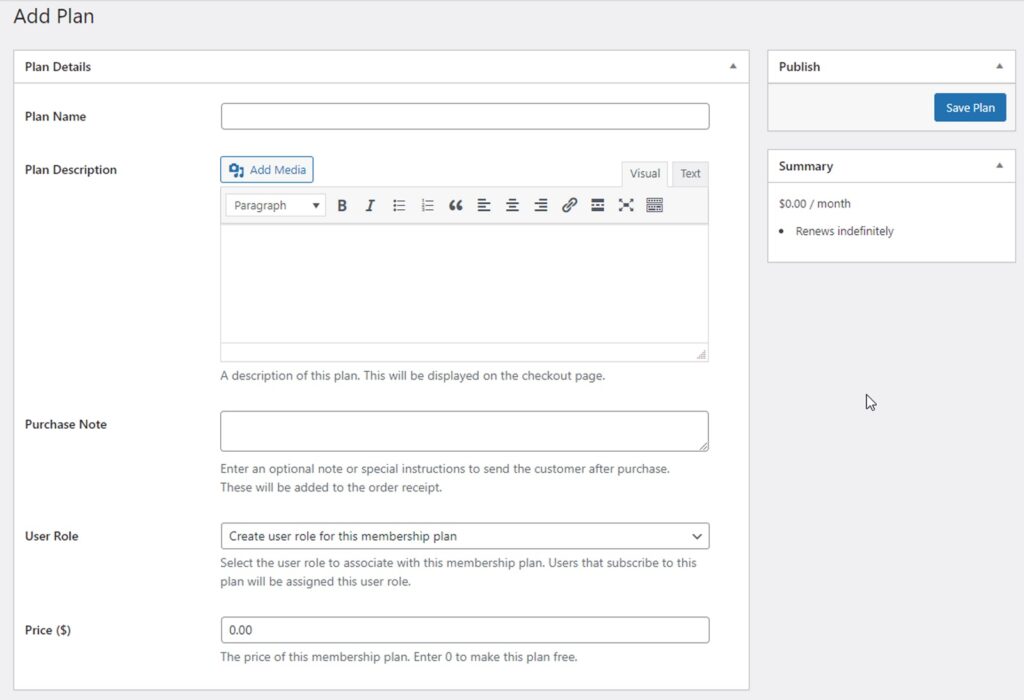Click the Save Plan button
Screen dimensions: 1024x700
tap(970, 108)
